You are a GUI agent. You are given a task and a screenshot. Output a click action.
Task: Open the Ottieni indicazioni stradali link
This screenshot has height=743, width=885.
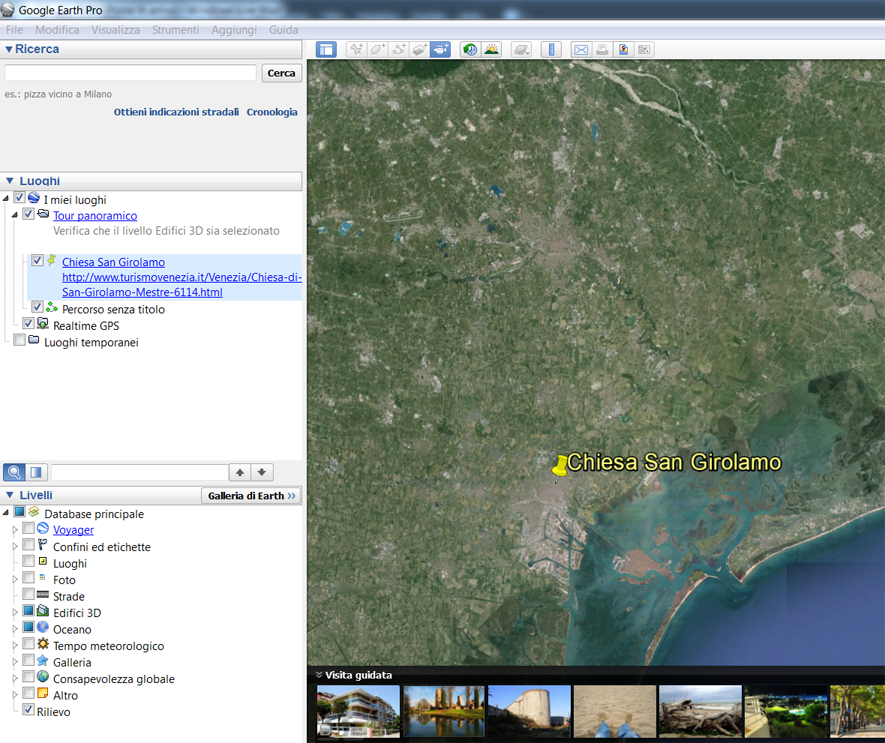[176, 112]
